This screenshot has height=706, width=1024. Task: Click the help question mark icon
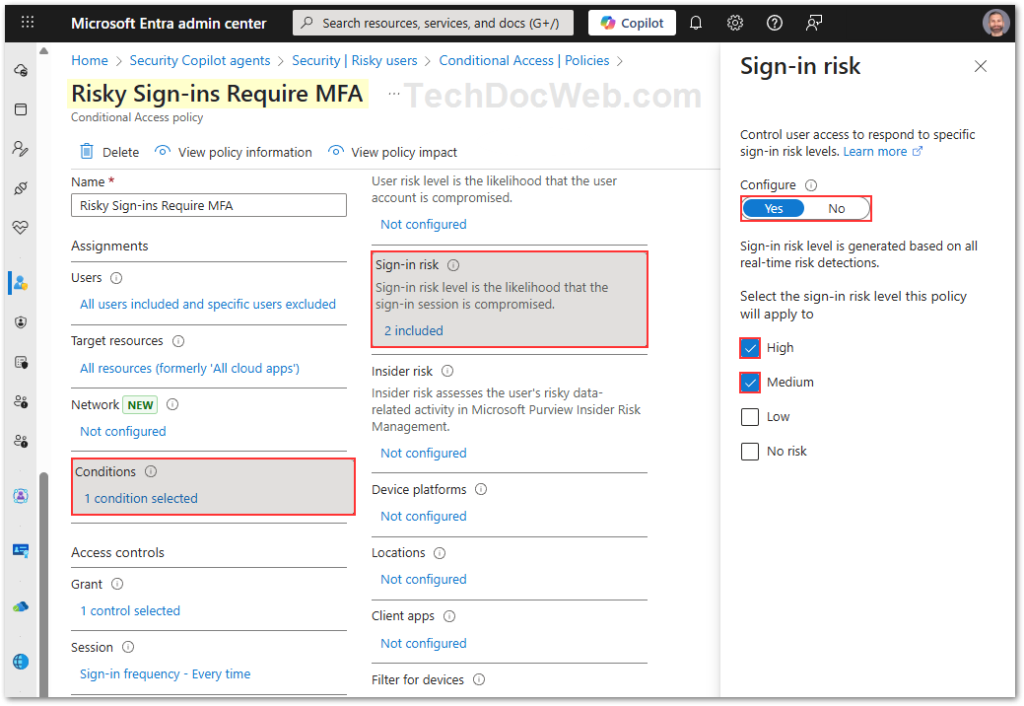tap(774, 22)
